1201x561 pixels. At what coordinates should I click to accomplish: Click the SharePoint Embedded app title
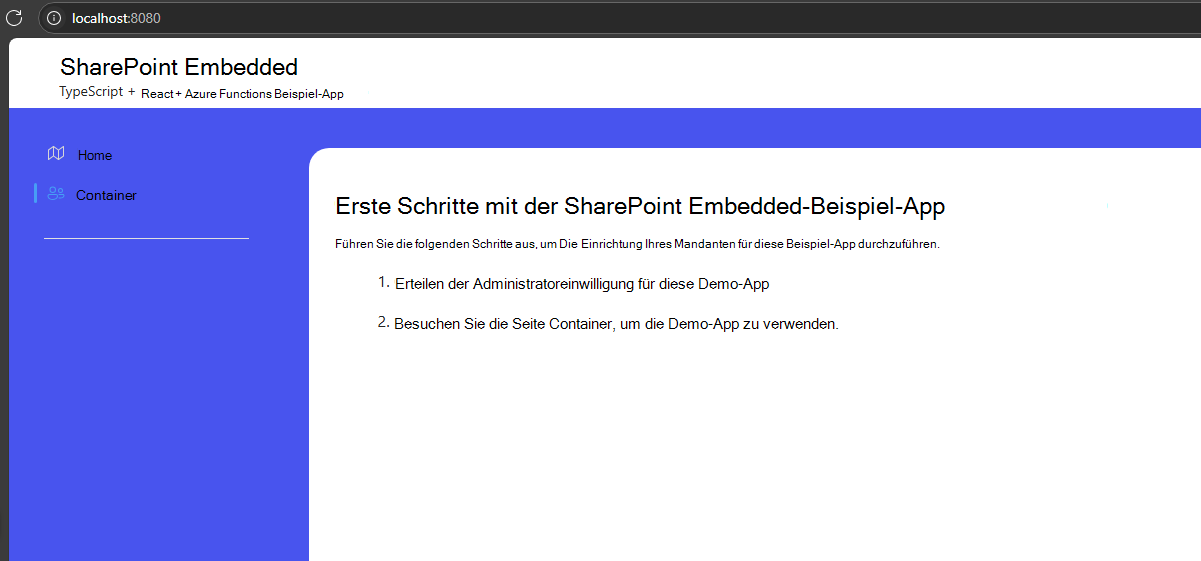click(179, 67)
